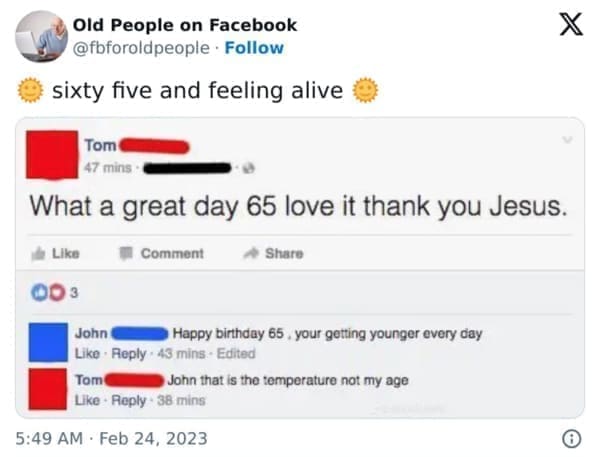Image resolution: width=600 pixels, height=457 pixels.
Task: Expand the post options chevron
Action: (569, 141)
